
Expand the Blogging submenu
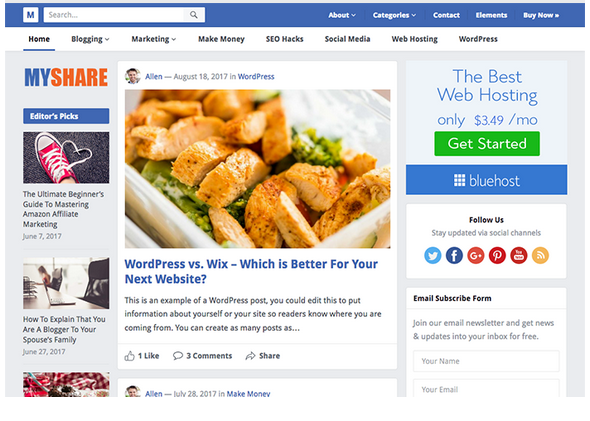point(90,39)
